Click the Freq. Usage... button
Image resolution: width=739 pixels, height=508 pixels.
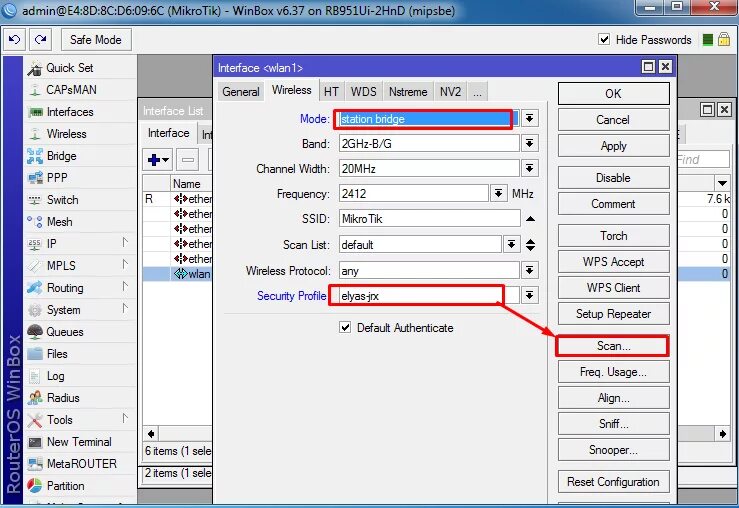point(613,372)
